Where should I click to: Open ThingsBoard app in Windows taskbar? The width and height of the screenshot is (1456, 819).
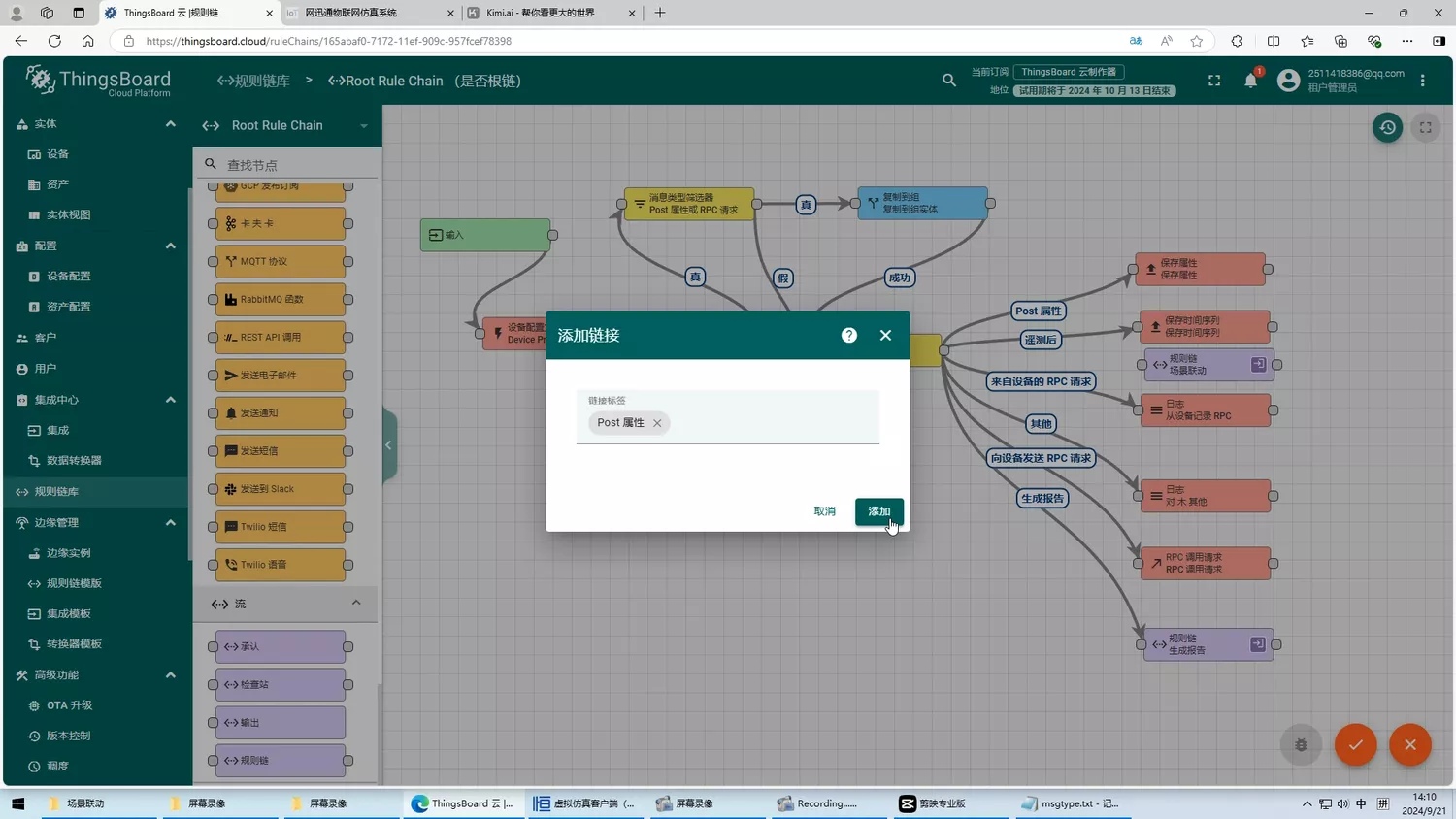click(462, 803)
